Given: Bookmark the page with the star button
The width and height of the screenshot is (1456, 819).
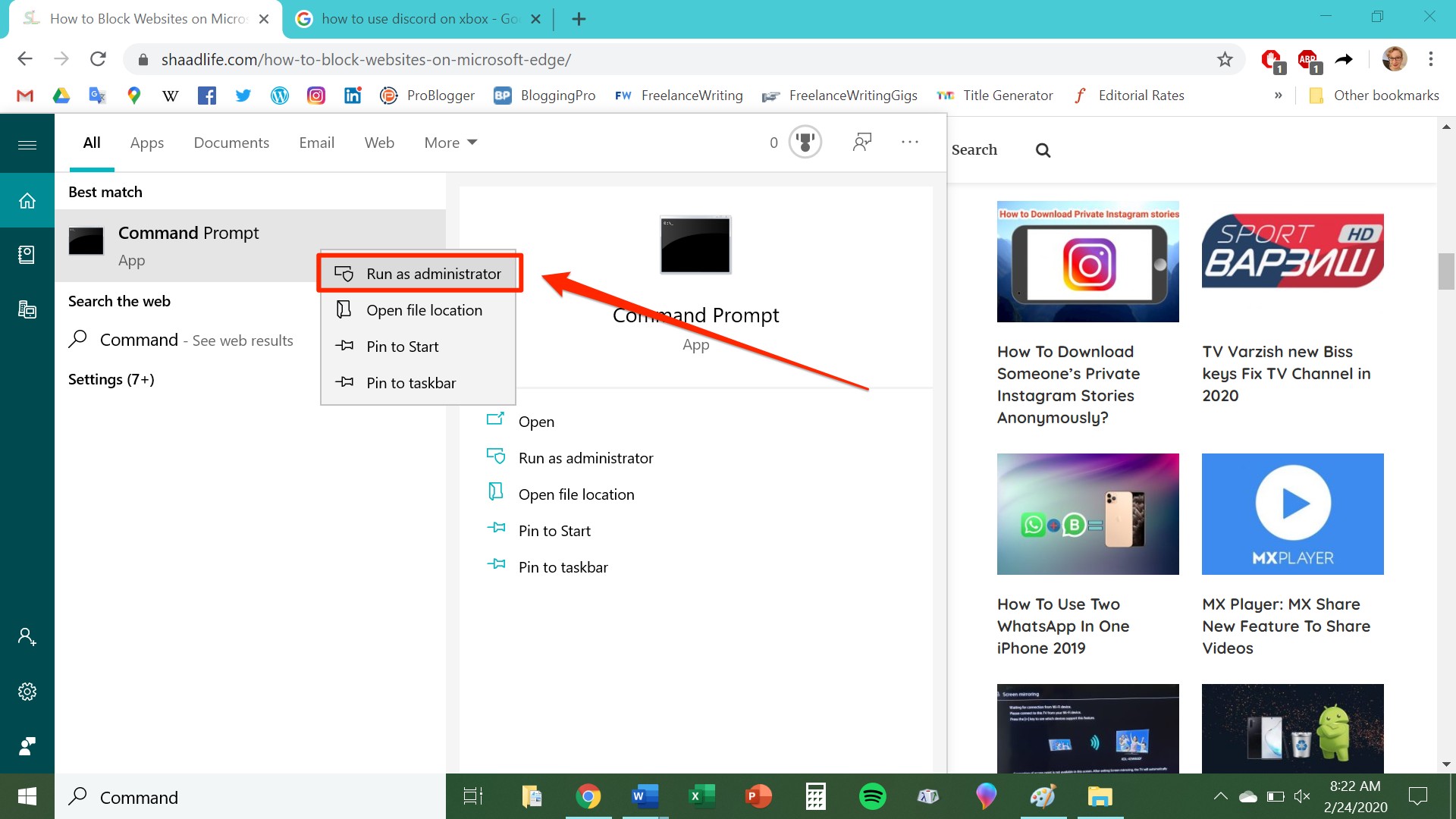Looking at the screenshot, I should click(1225, 58).
